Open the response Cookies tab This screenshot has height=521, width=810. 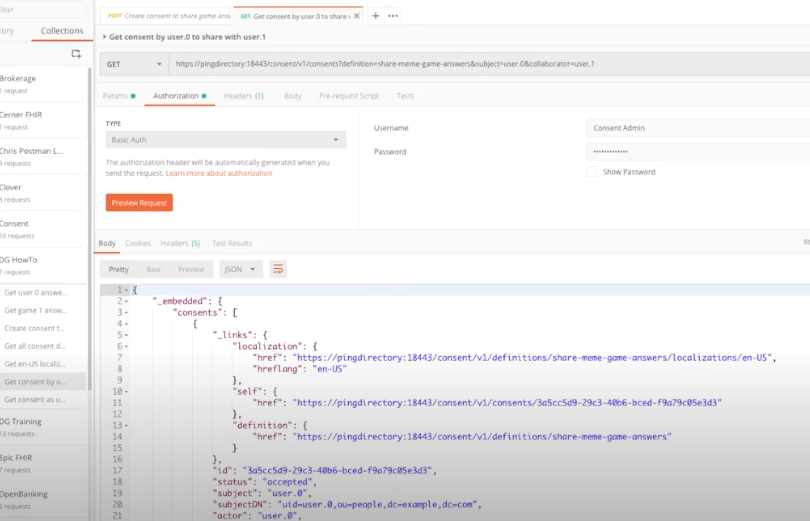pyautogui.click(x=138, y=243)
